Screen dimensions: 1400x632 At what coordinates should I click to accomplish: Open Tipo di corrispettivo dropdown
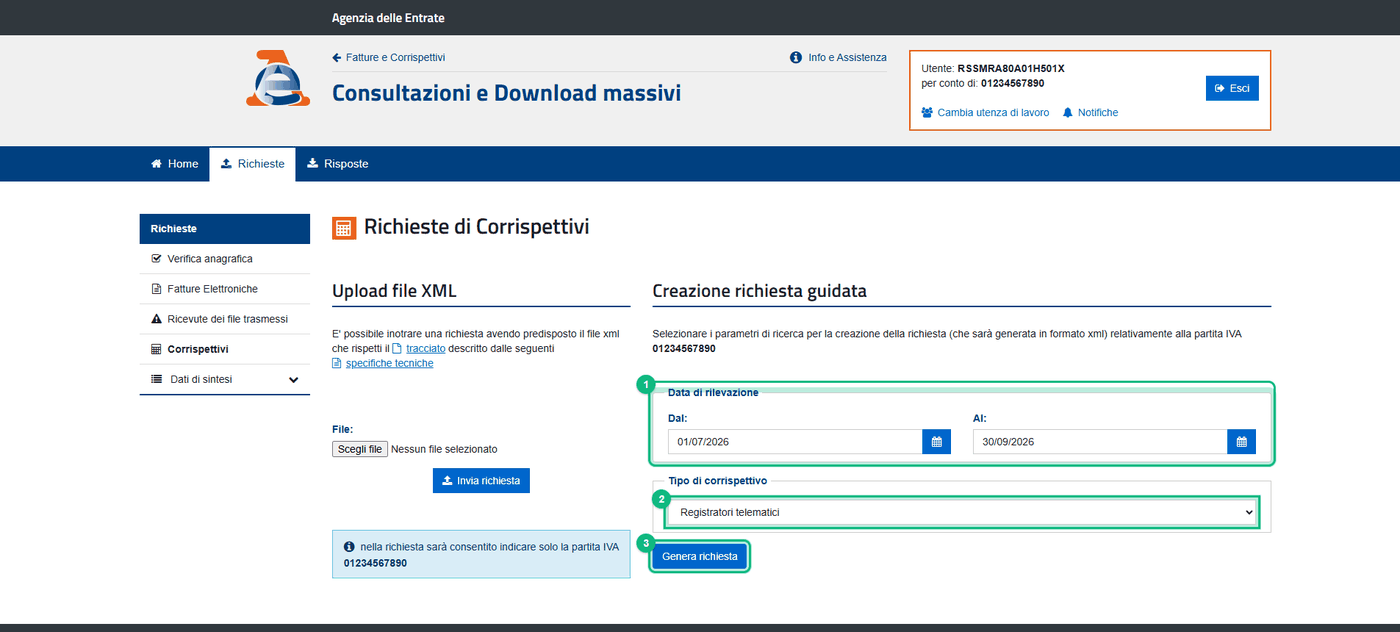coord(961,512)
